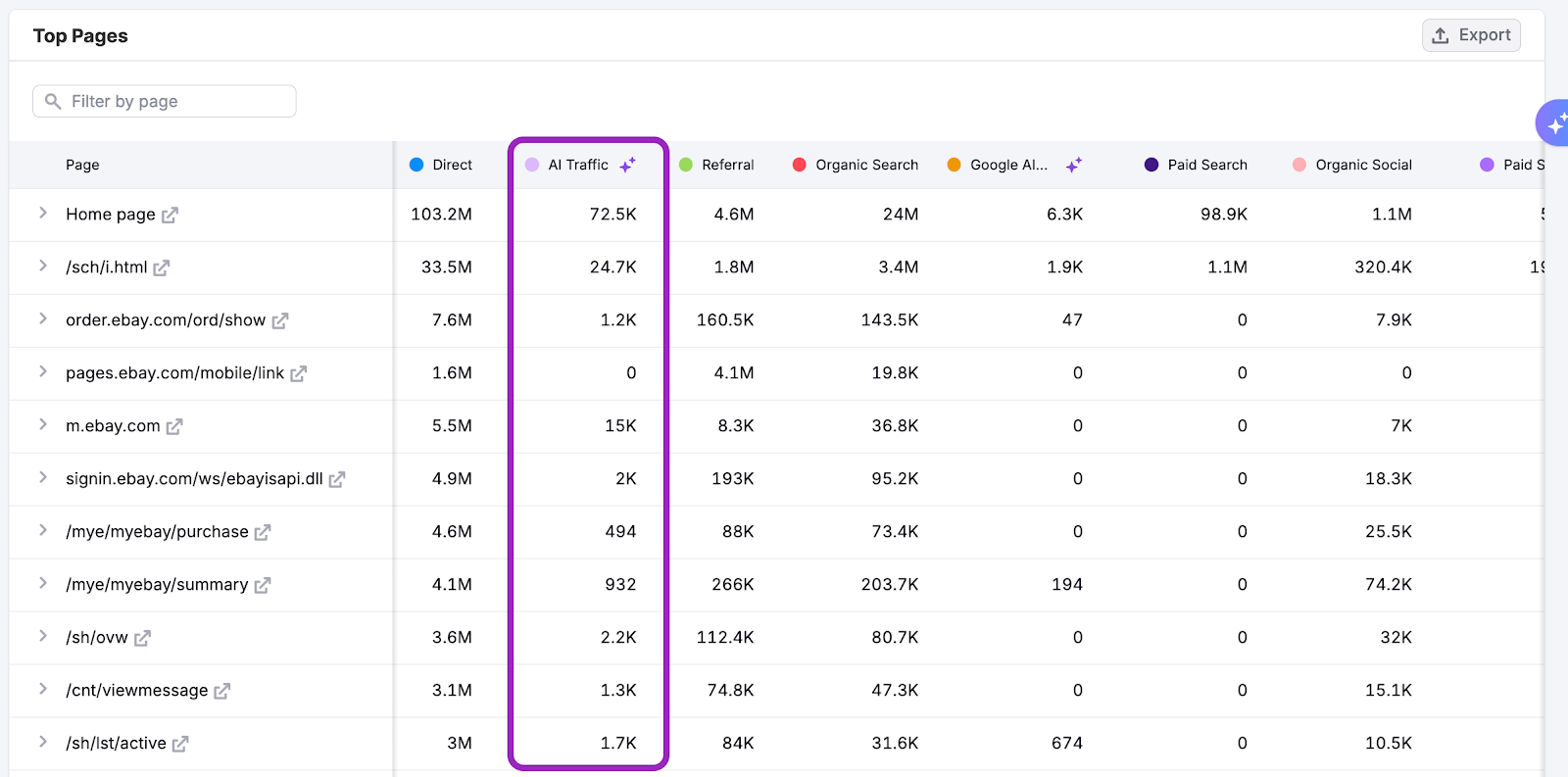Open the floating AI assistant button
The width and height of the screenshot is (1568, 777).
1554,123
